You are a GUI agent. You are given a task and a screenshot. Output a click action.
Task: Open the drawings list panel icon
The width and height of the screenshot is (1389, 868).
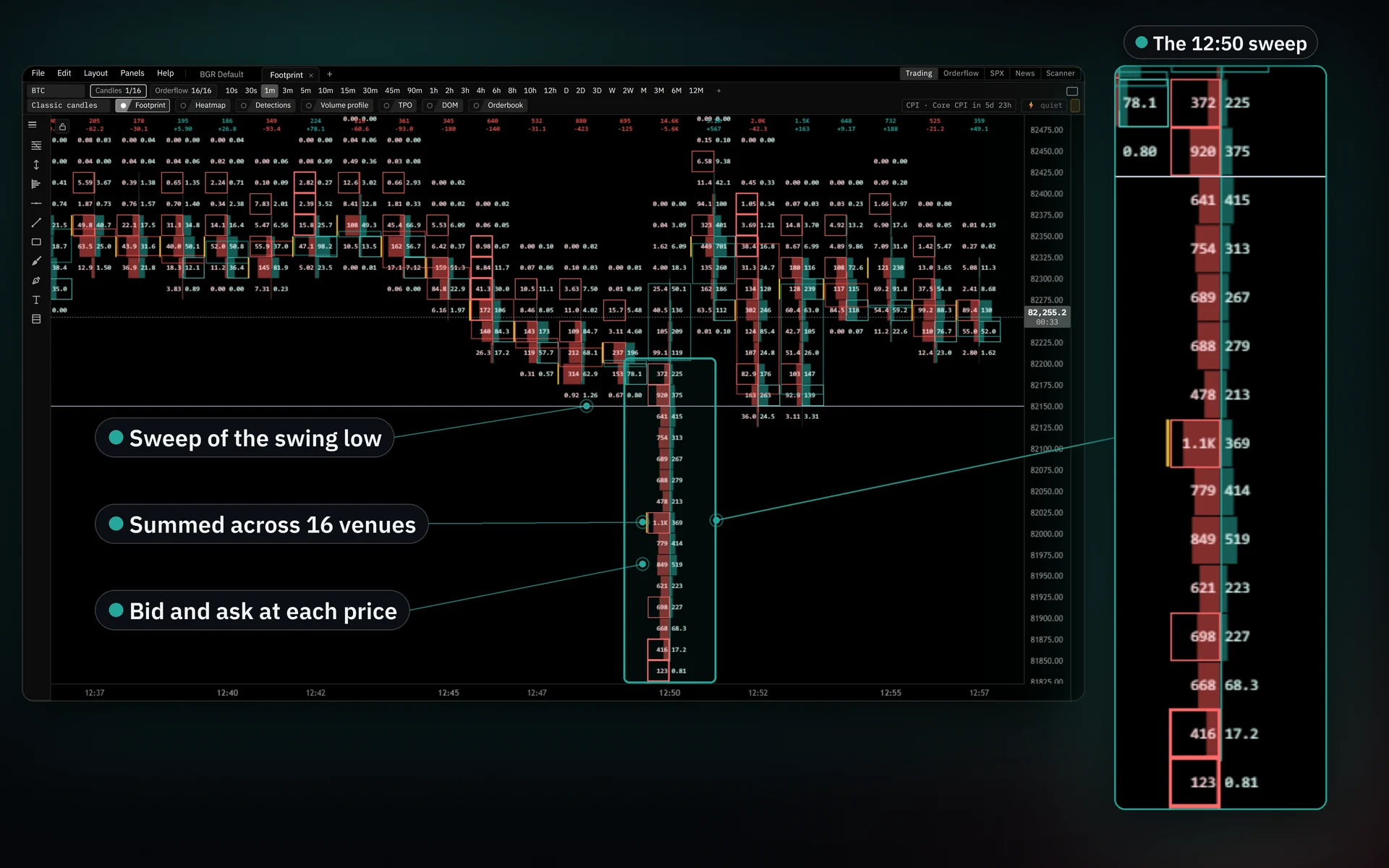[36, 319]
